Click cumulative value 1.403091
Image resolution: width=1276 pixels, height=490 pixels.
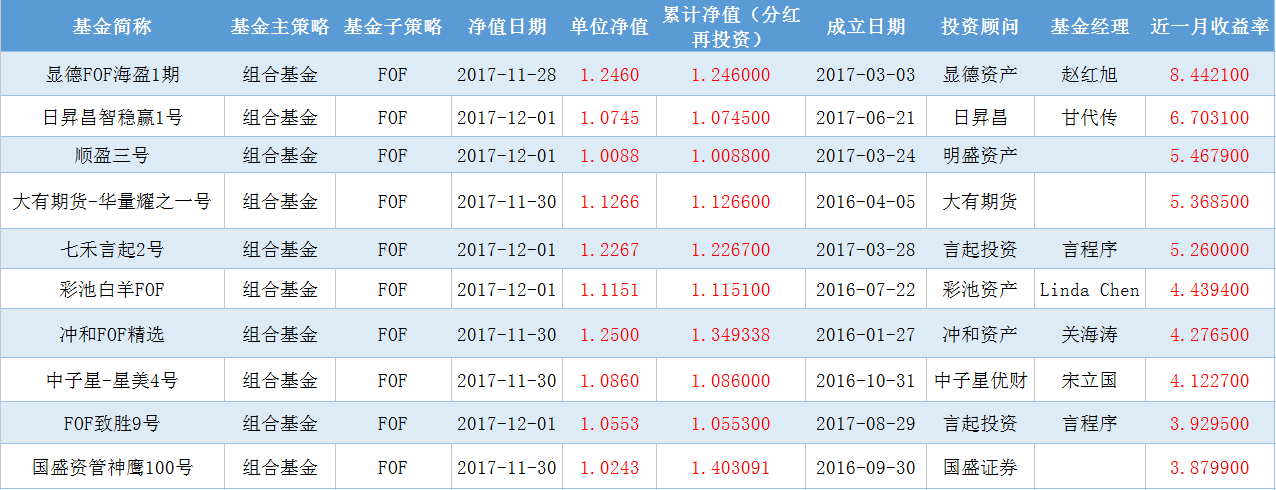point(731,467)
